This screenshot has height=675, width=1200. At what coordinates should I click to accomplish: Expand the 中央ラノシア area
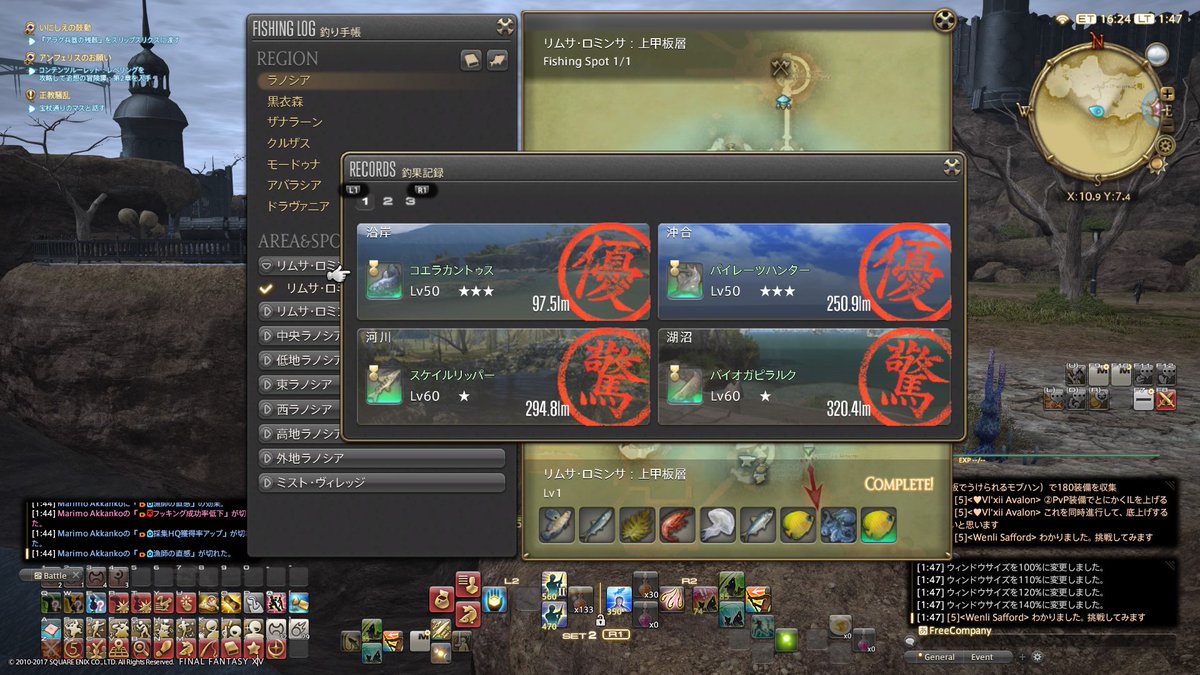pos(300,335)
